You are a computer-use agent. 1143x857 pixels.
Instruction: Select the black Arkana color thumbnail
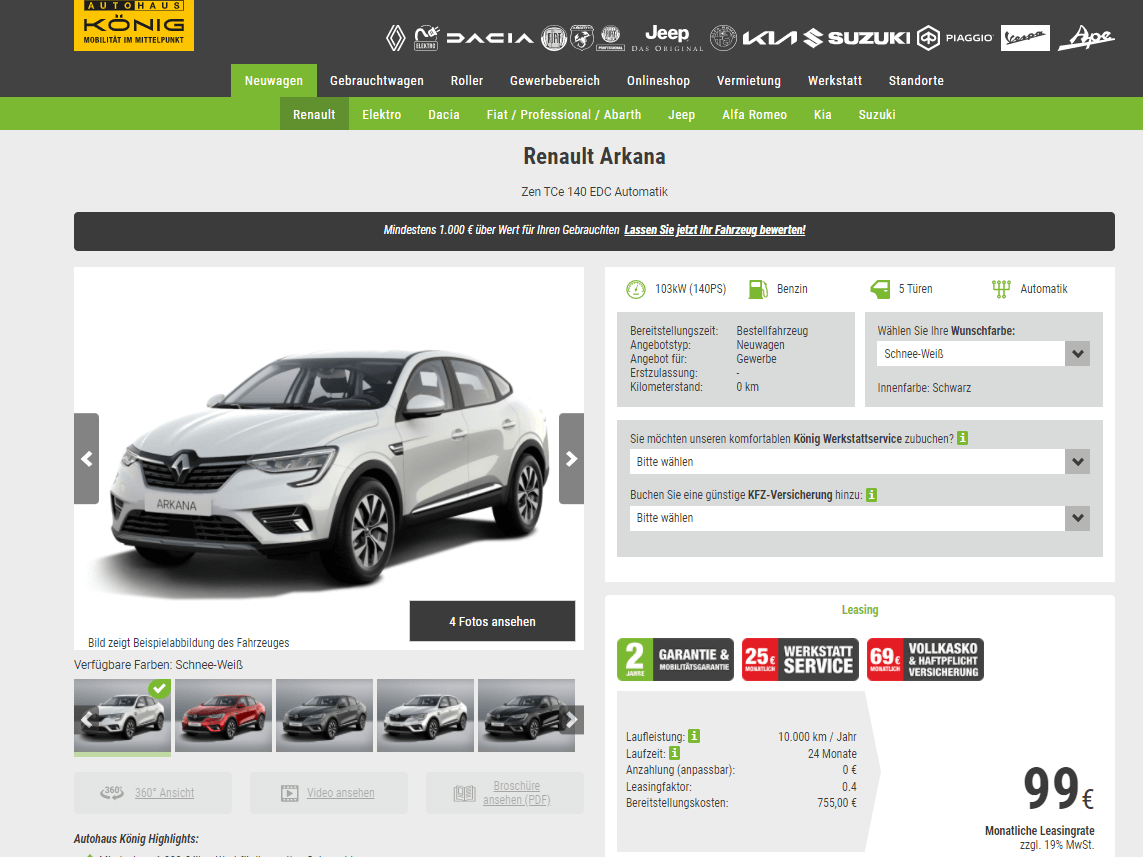pos(526,716)
